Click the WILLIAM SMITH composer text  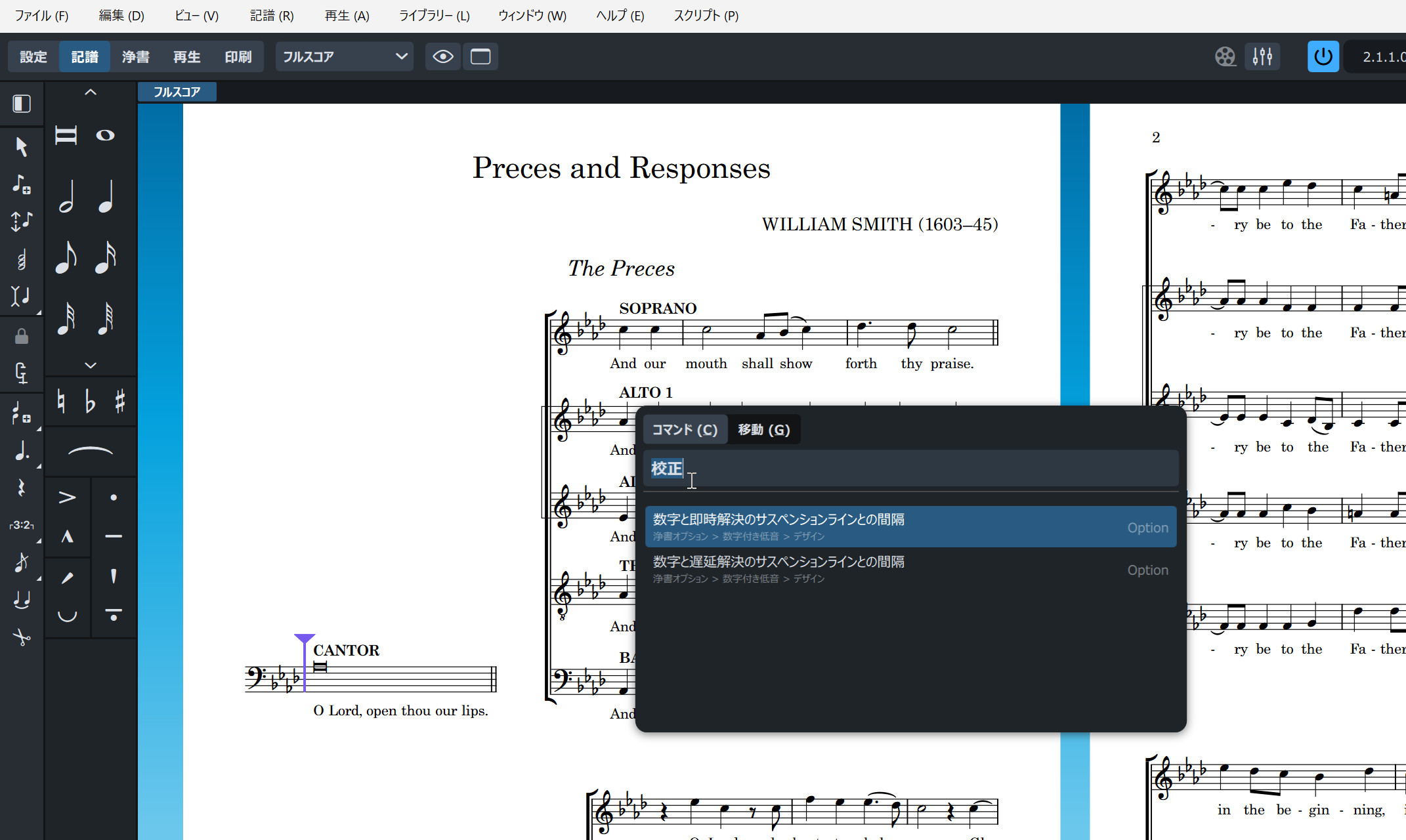(880, 224)
